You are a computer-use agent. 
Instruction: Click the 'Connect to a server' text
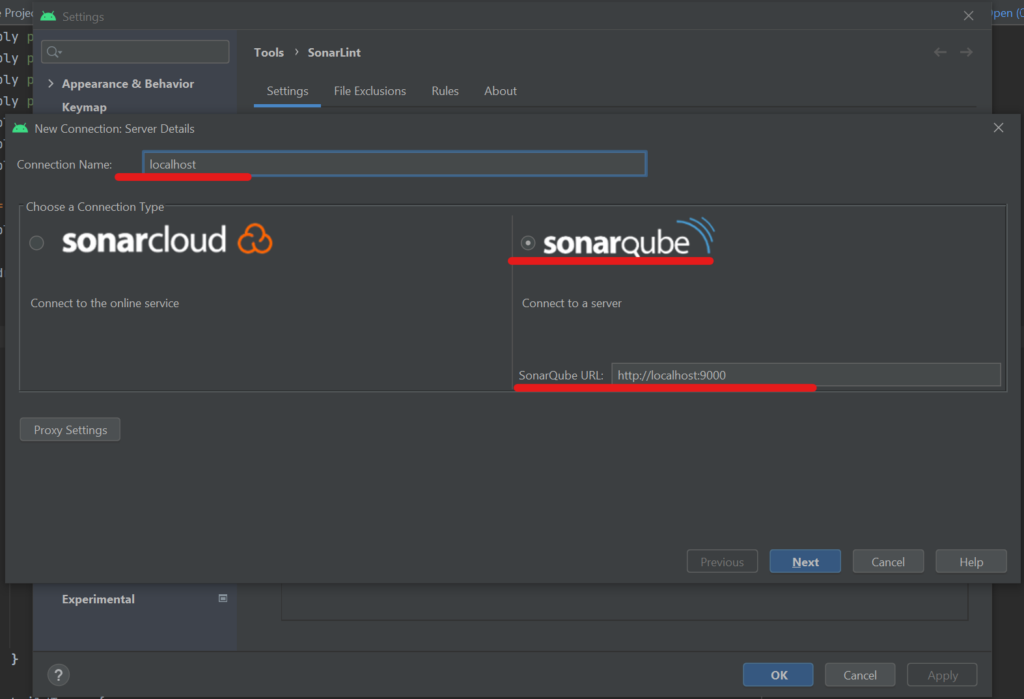coord(571,303)
